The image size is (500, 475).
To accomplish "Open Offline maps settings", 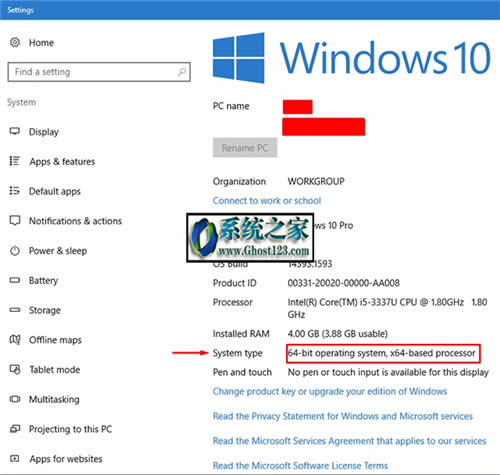I will point(55,340).
